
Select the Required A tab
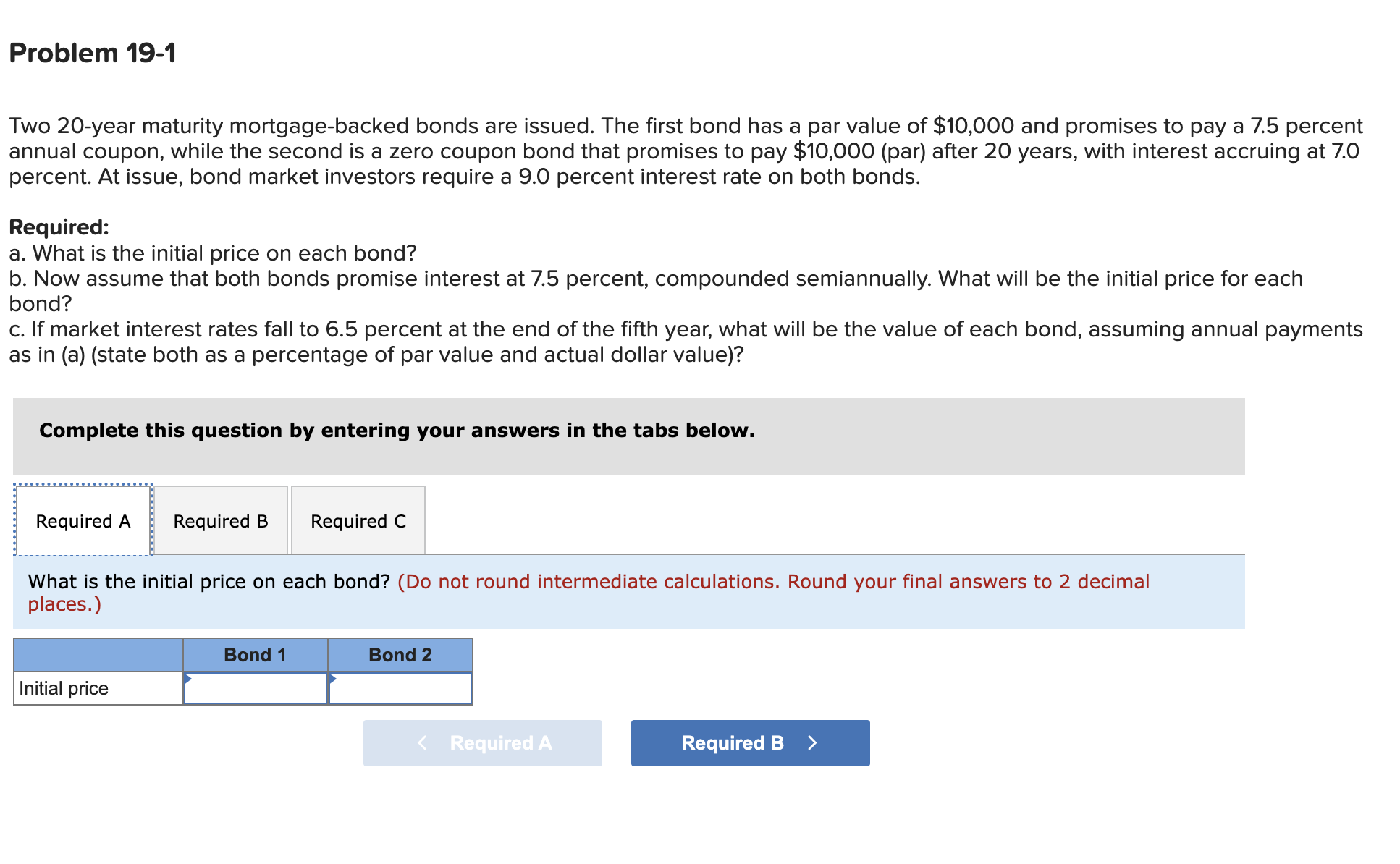click(83, 520)
